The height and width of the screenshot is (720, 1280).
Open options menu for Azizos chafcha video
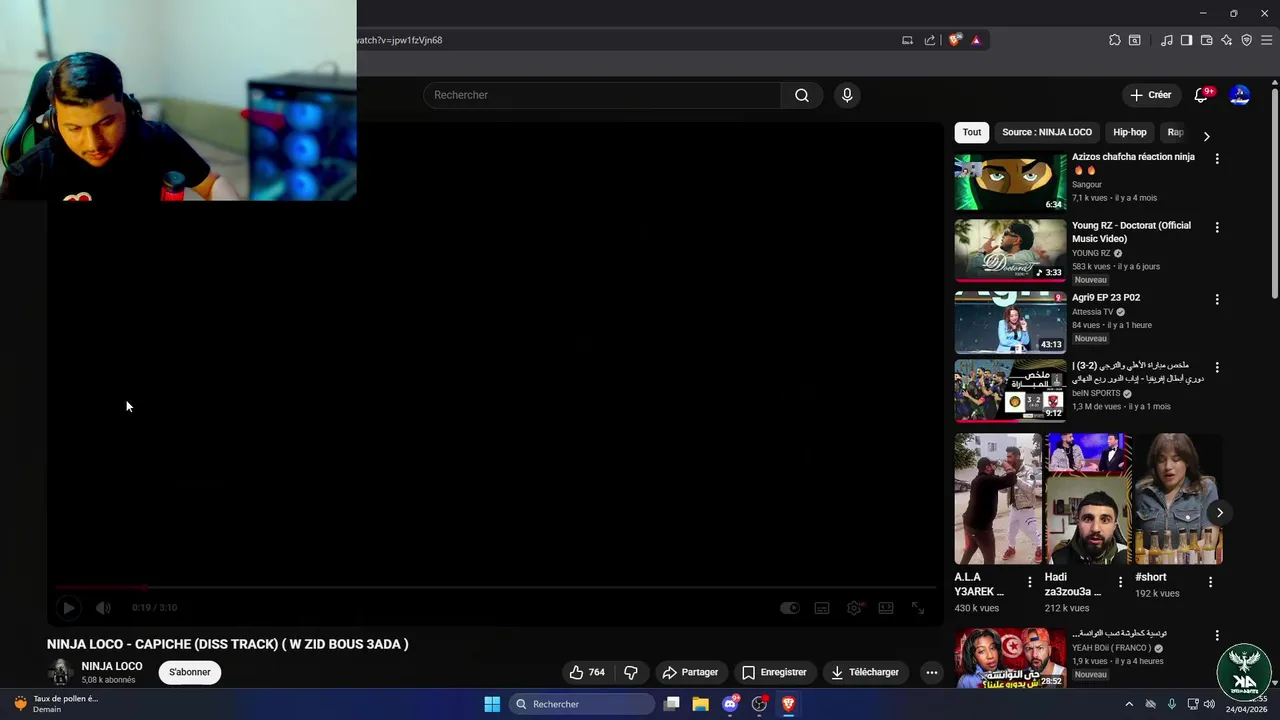(x=1217, y=159)
